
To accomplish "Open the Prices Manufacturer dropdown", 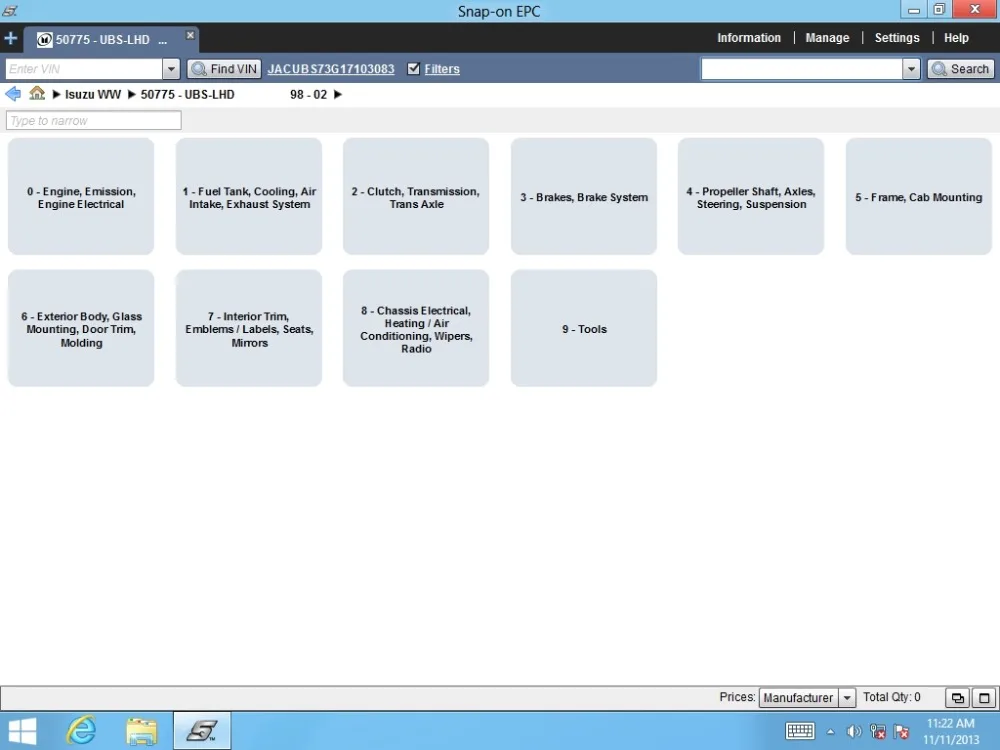I will click(807, 698).
